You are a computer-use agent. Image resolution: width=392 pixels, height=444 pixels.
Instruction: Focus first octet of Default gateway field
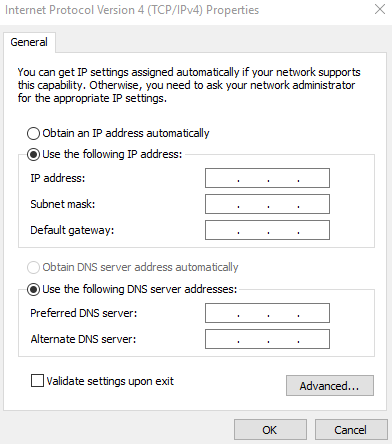coord(222,230)
